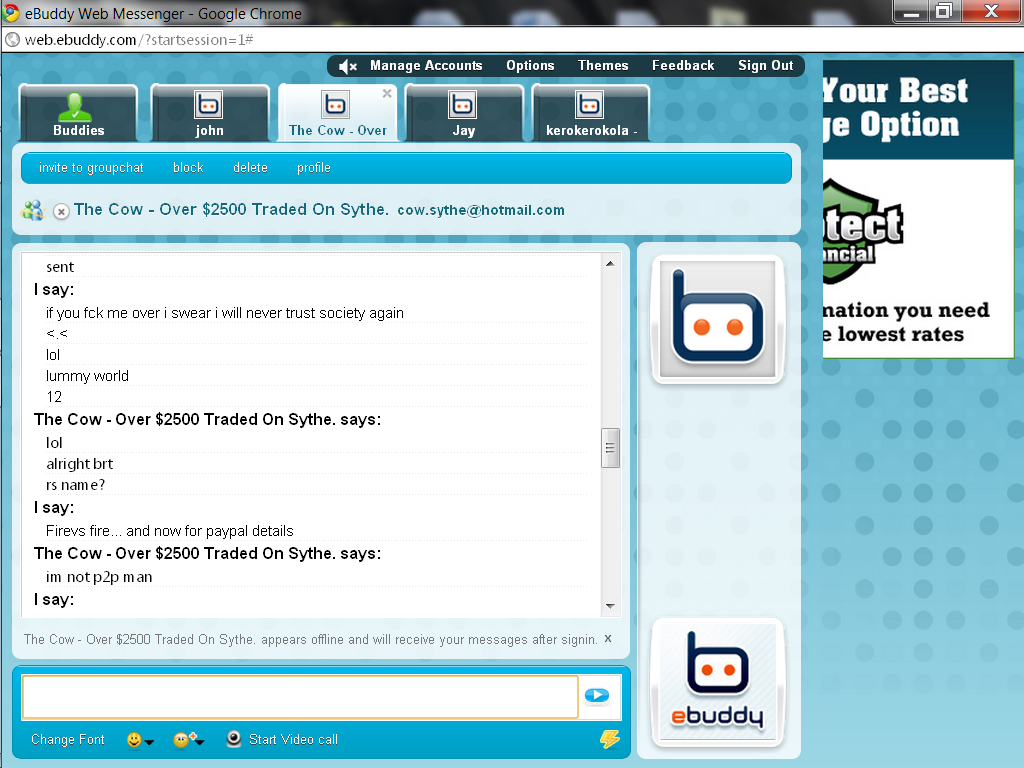Minimize the Chrome window
Viewport: 1024px width, 768px height.
click(x=912, y=12)
